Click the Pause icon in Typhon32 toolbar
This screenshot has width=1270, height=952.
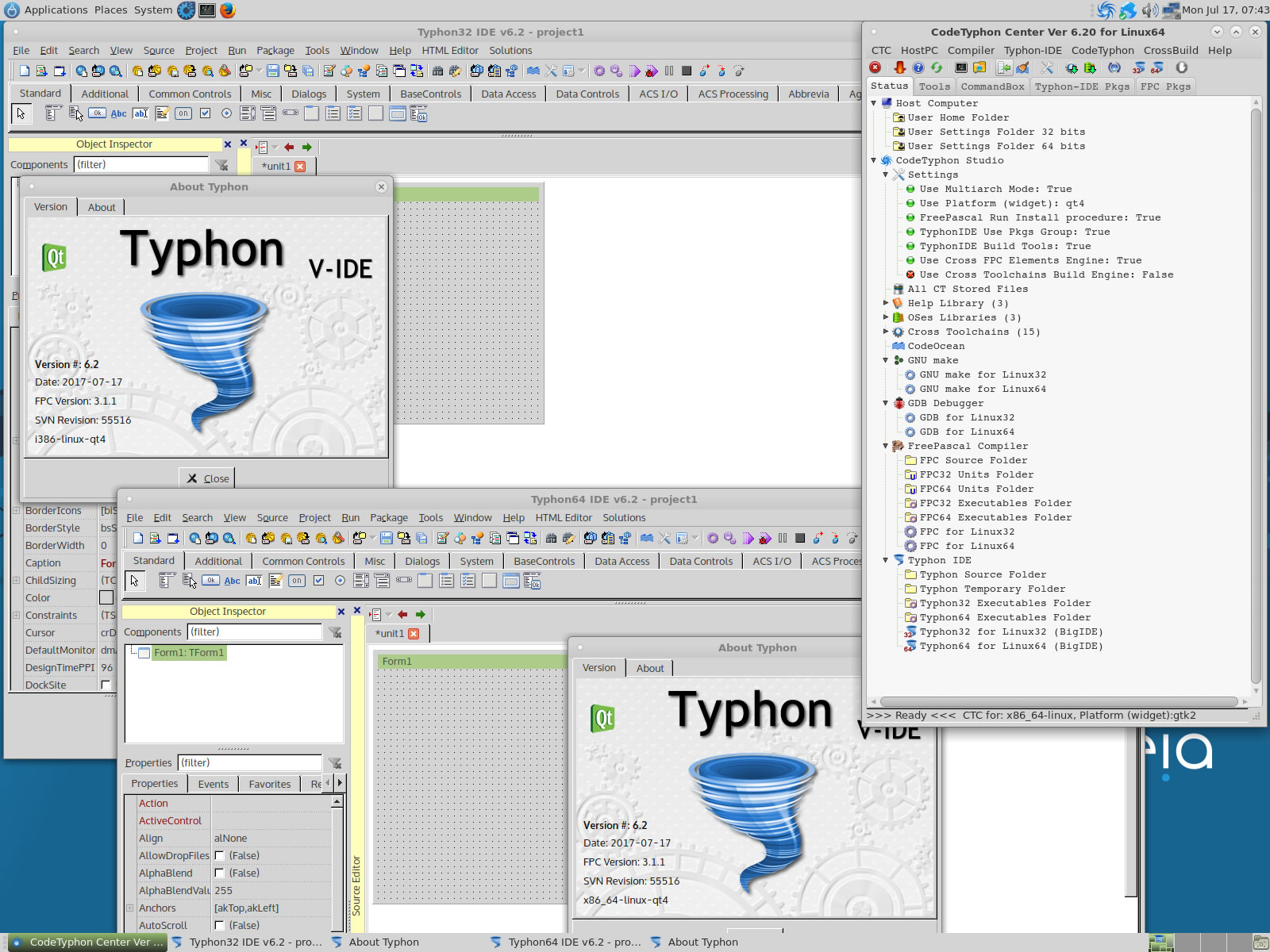pyautogui.click(x=669, y=71)
